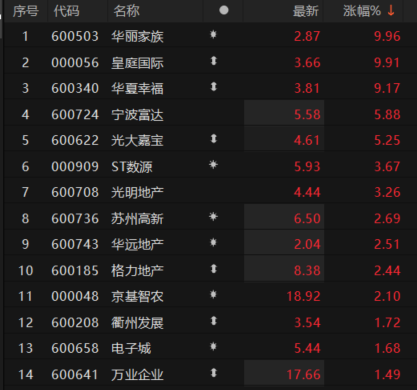
Task: Click stock code 000056
Action: (x=75, y=63)
